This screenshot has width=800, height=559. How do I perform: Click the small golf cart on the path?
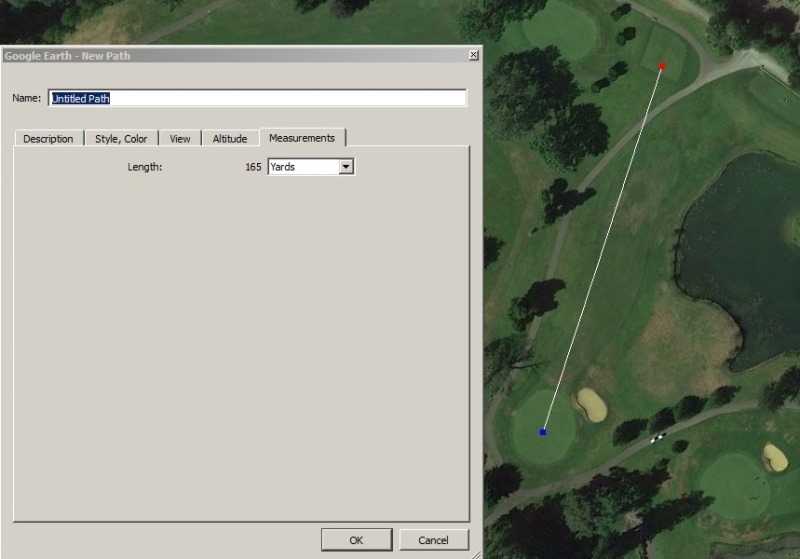[x=657, y=437]
